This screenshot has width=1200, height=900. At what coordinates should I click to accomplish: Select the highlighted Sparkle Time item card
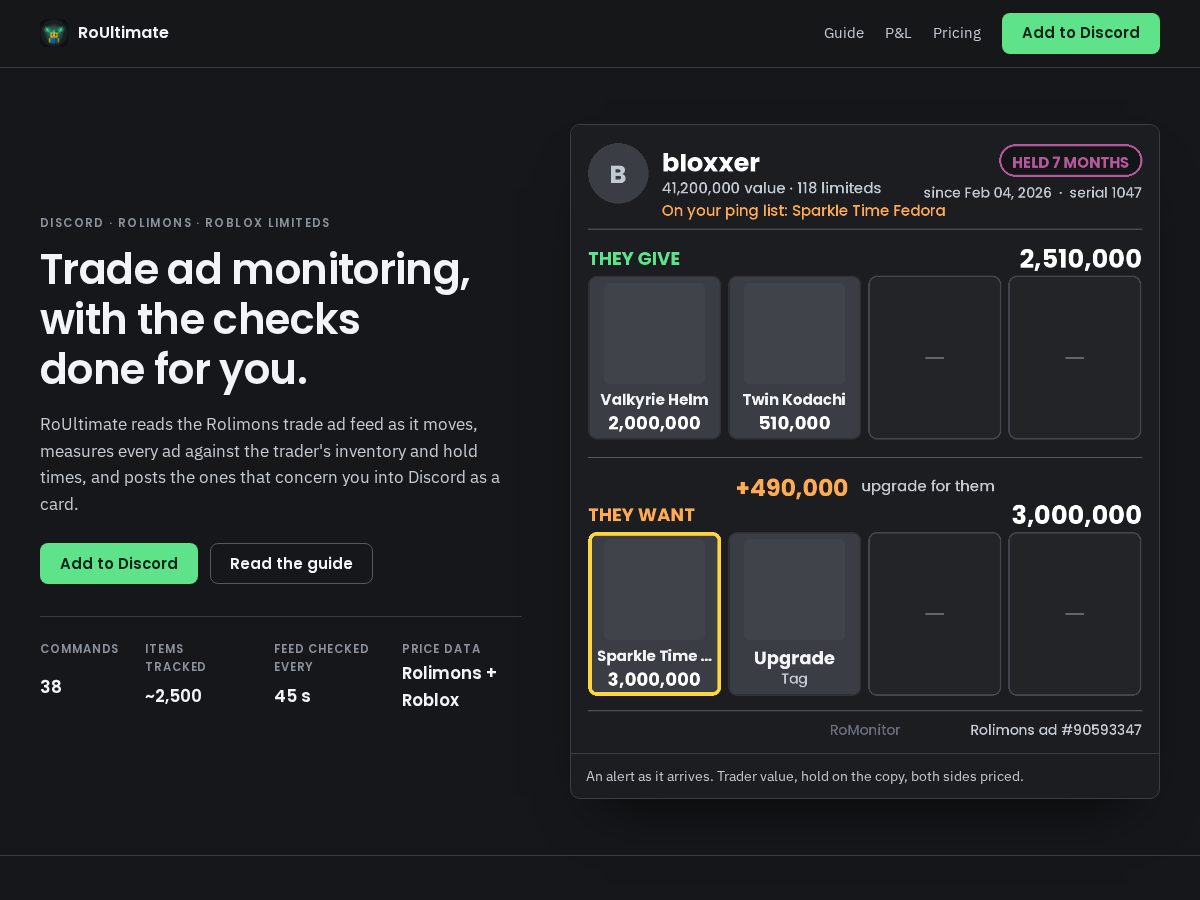click(x=654, y=614)
